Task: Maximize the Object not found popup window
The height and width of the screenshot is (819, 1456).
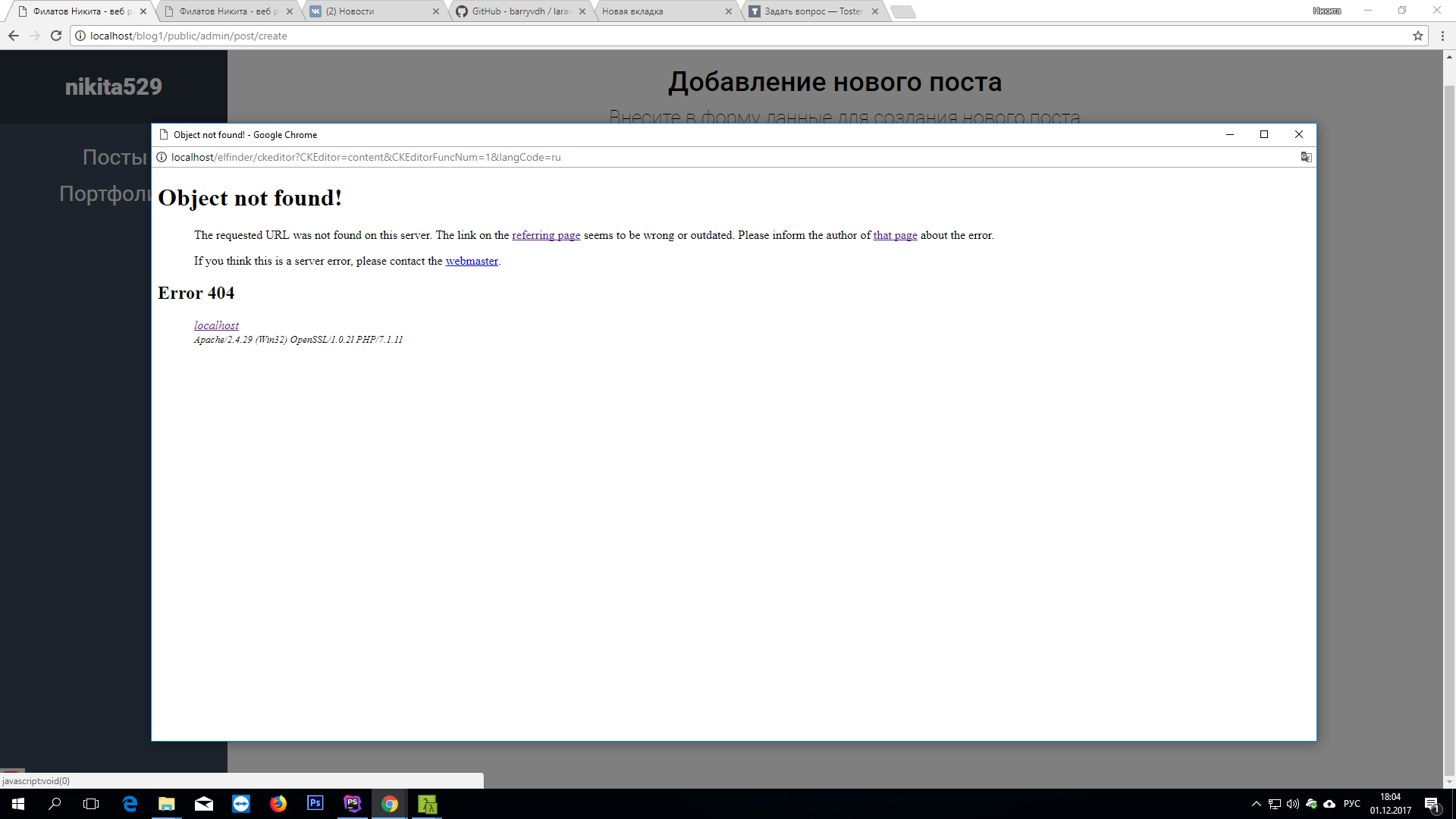Action: click(x=1264, y=134)
